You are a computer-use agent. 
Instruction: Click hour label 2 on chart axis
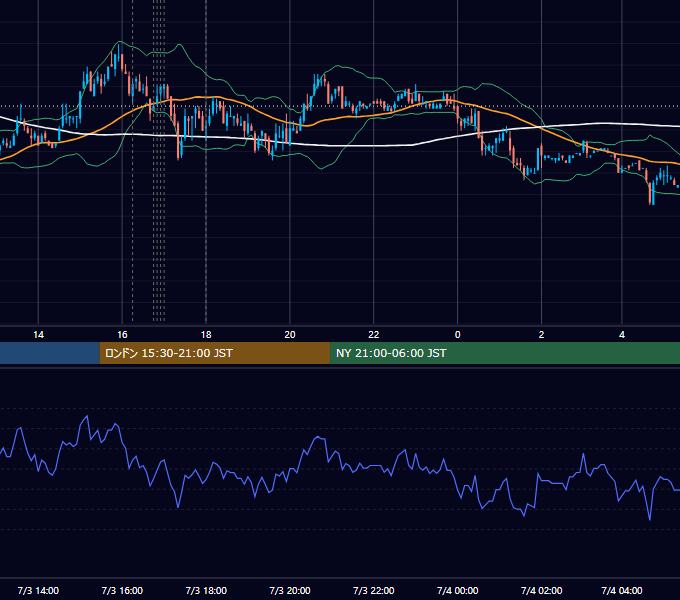click(541, 335)
